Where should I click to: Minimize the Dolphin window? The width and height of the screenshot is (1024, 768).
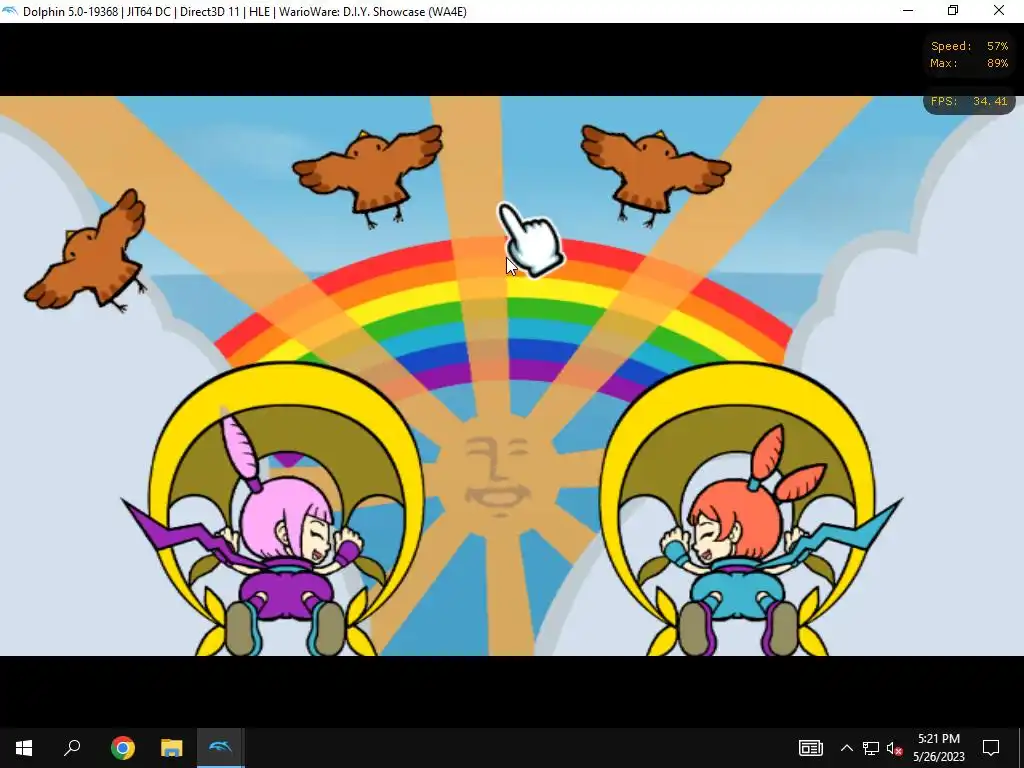coord(908,11)
